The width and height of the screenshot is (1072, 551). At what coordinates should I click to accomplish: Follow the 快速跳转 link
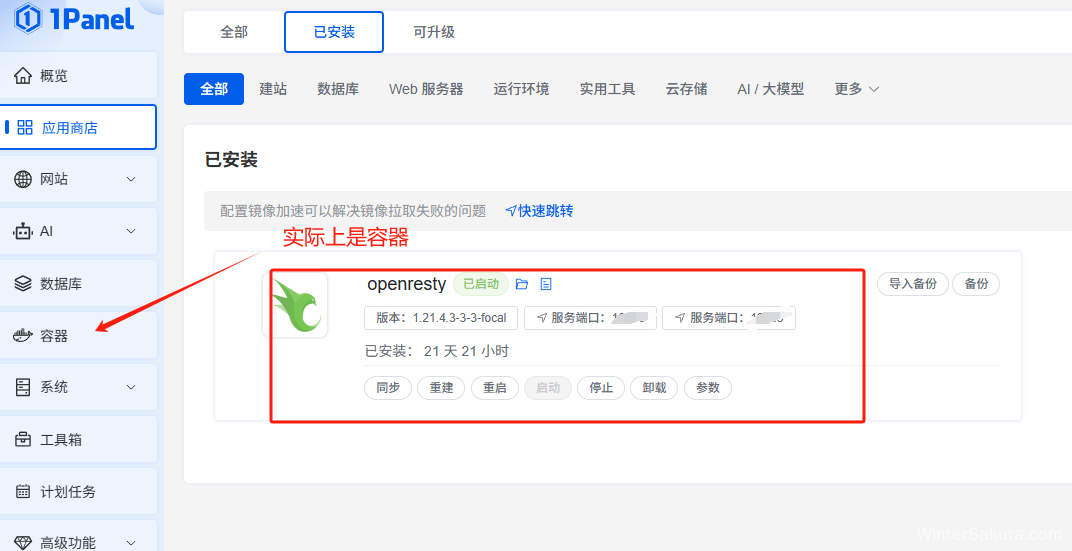[x=539, y=211]
